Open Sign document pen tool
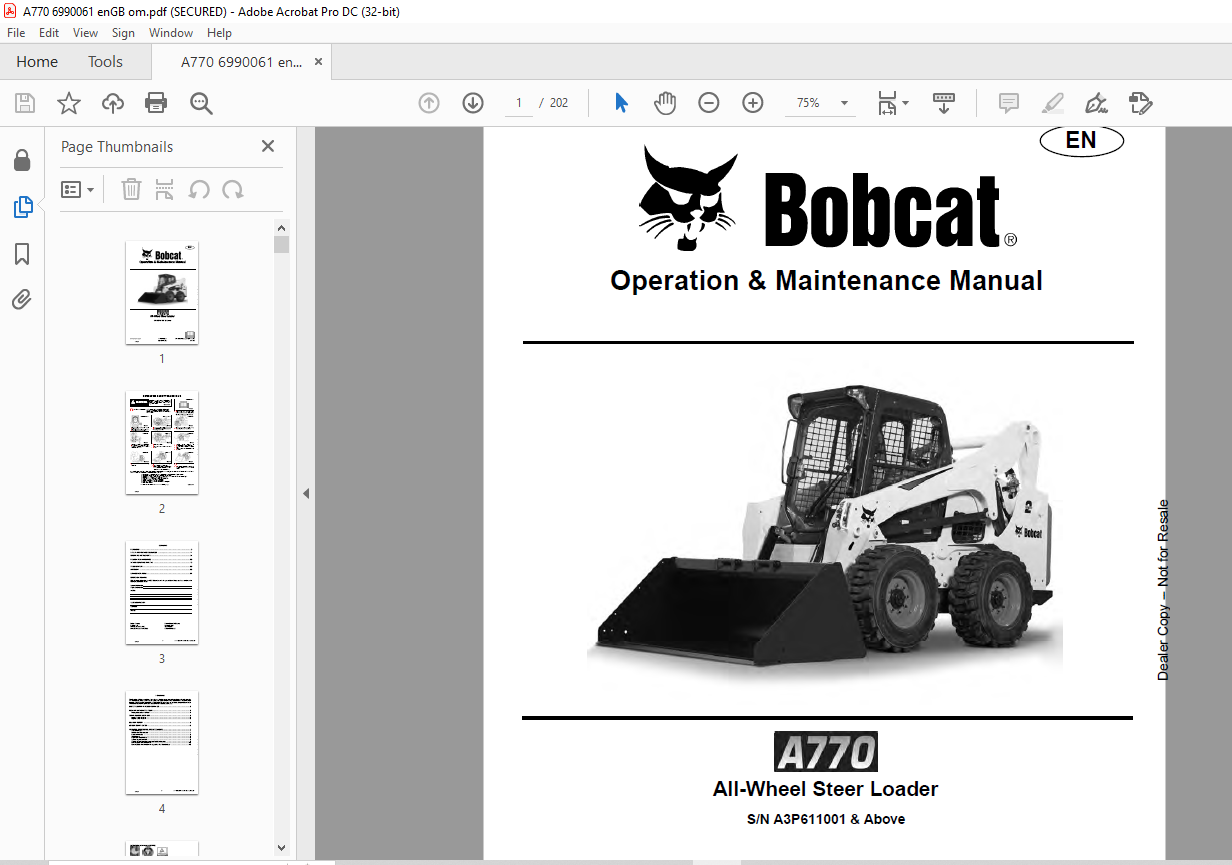1232x865 pixels. [x=1097, y=103]
